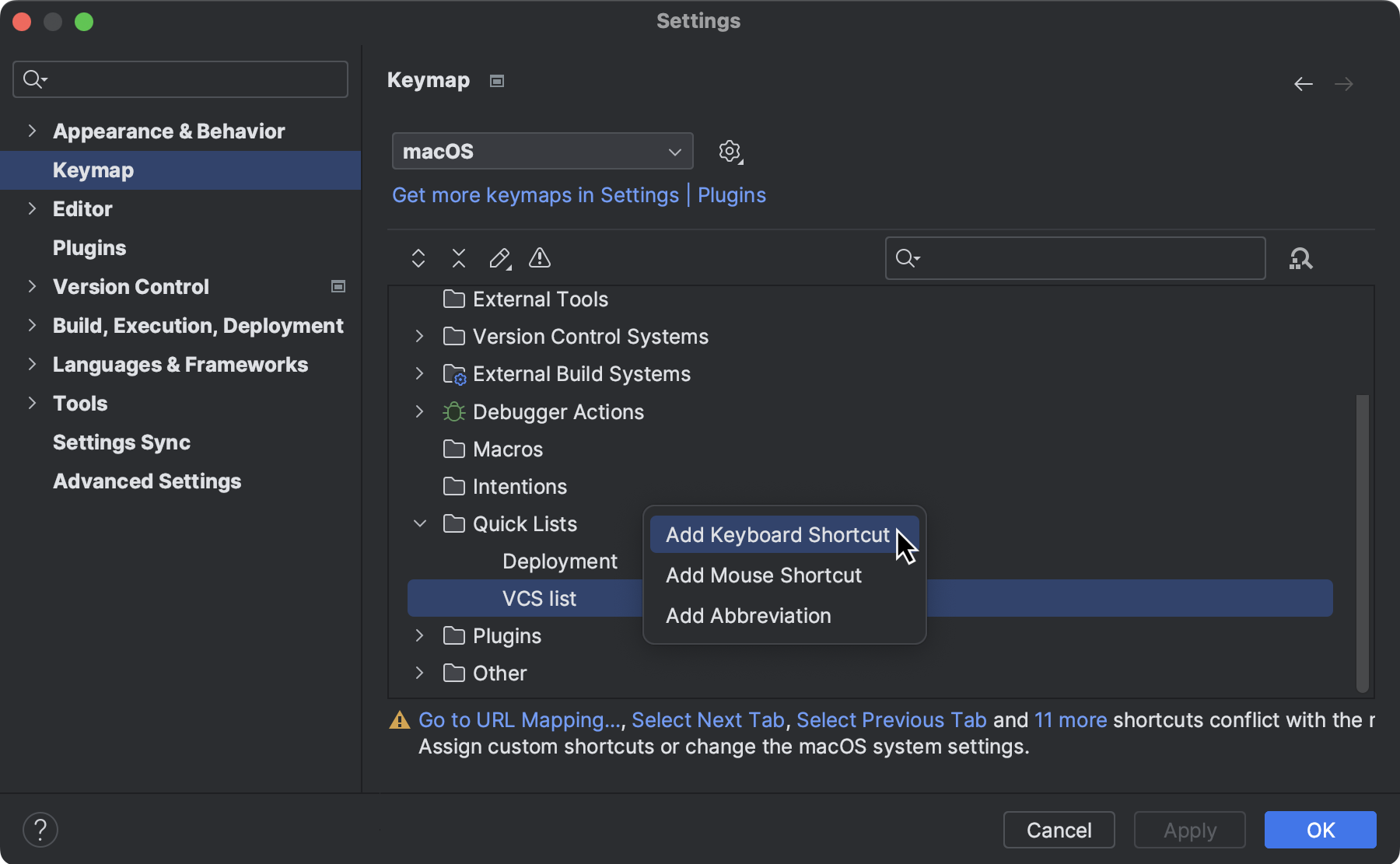This screenshot has width=1400, height=864.
Task: Expand the Other folder
Action: pyautogui.click(x=419, y=673)
